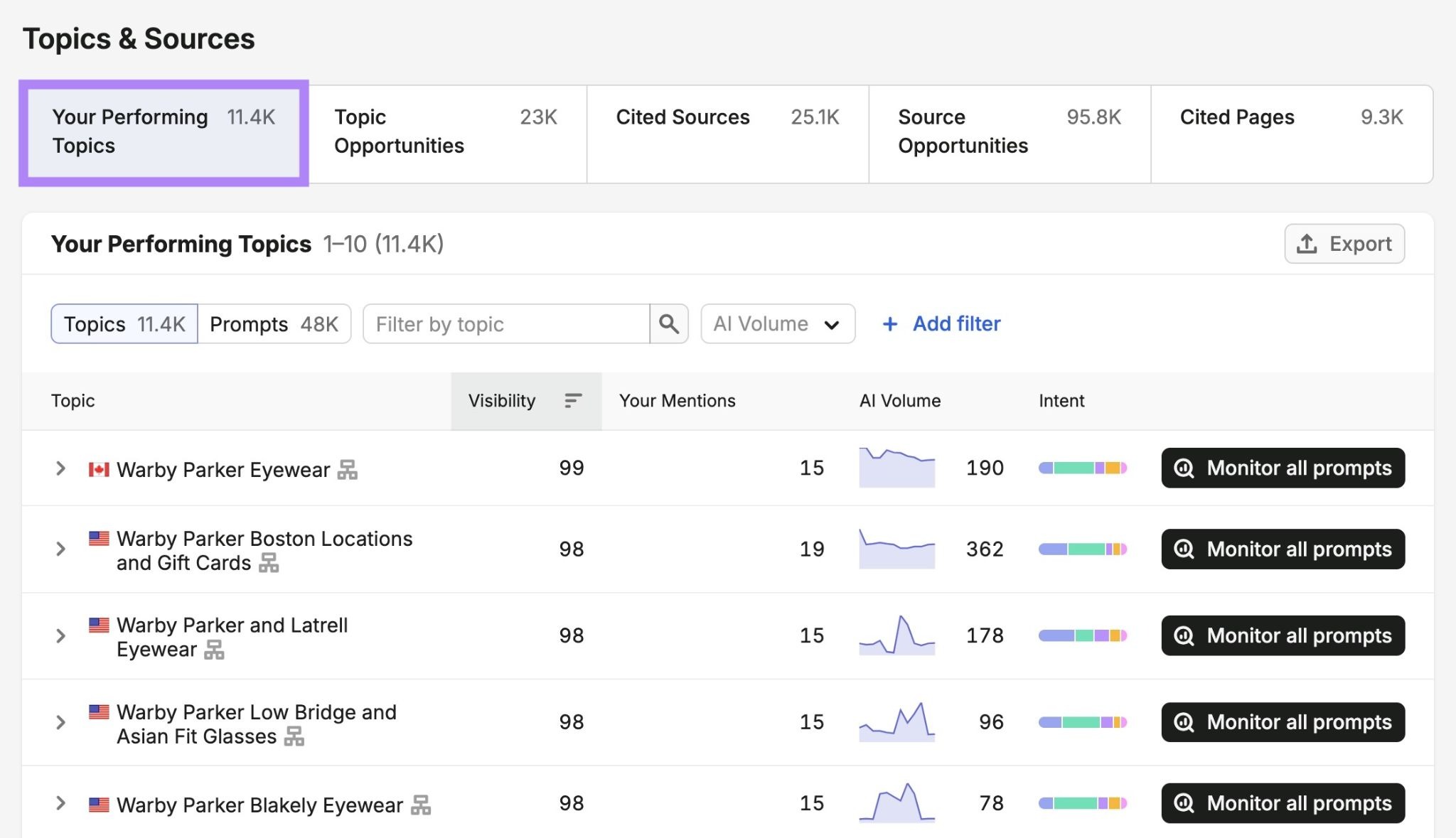
Task: Click the US flag on Latrell Eyewear row
Action: pos(99,625)
